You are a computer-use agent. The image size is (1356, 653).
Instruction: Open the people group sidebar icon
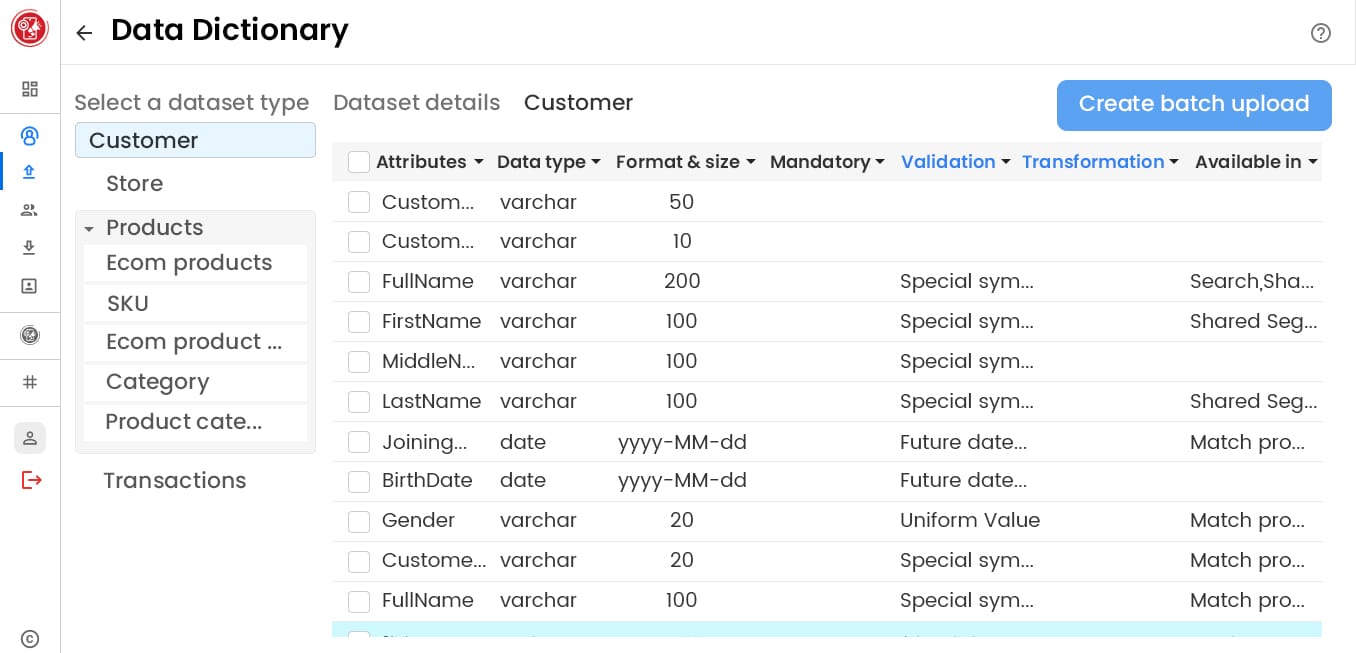[29, 210]
